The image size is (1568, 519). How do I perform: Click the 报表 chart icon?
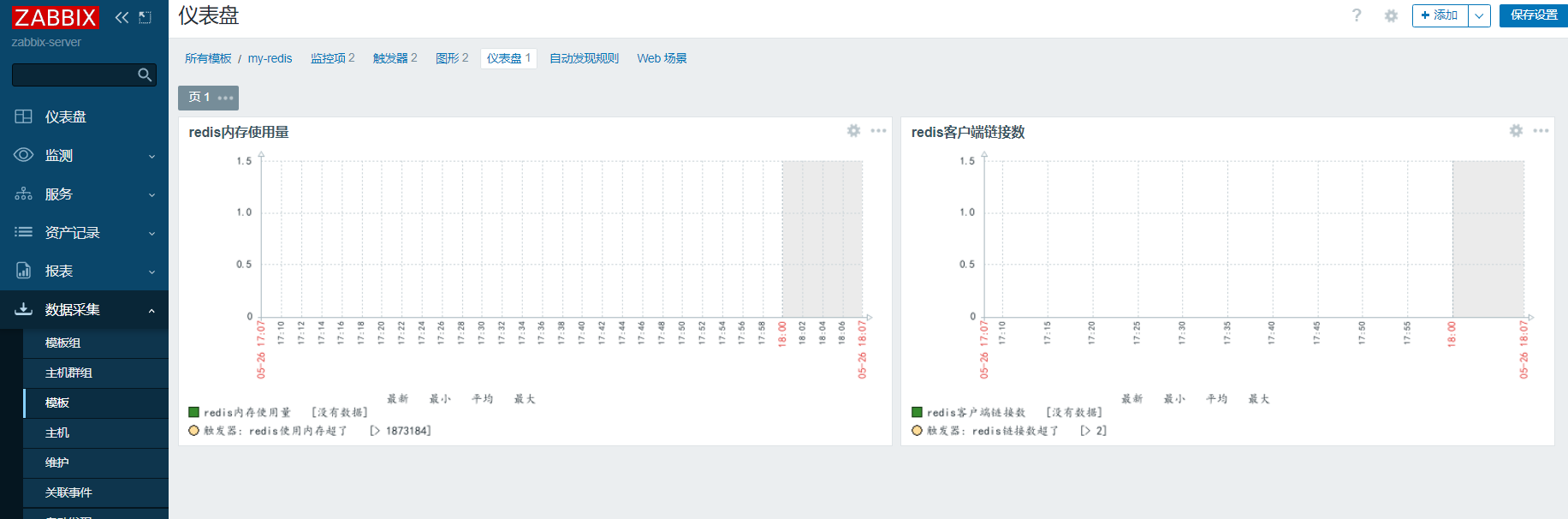tap(23, 271)
